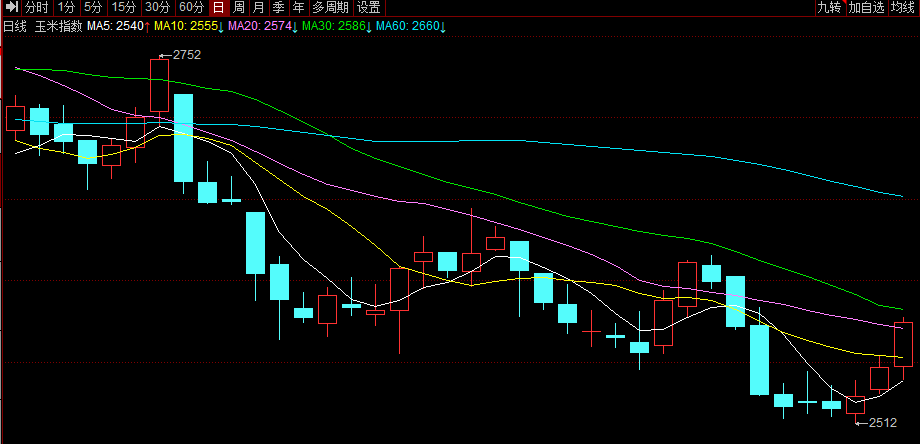Select the 60分 period tab
Image resolution: width=920 pixels, height=444 pixels.
(192, 8)
